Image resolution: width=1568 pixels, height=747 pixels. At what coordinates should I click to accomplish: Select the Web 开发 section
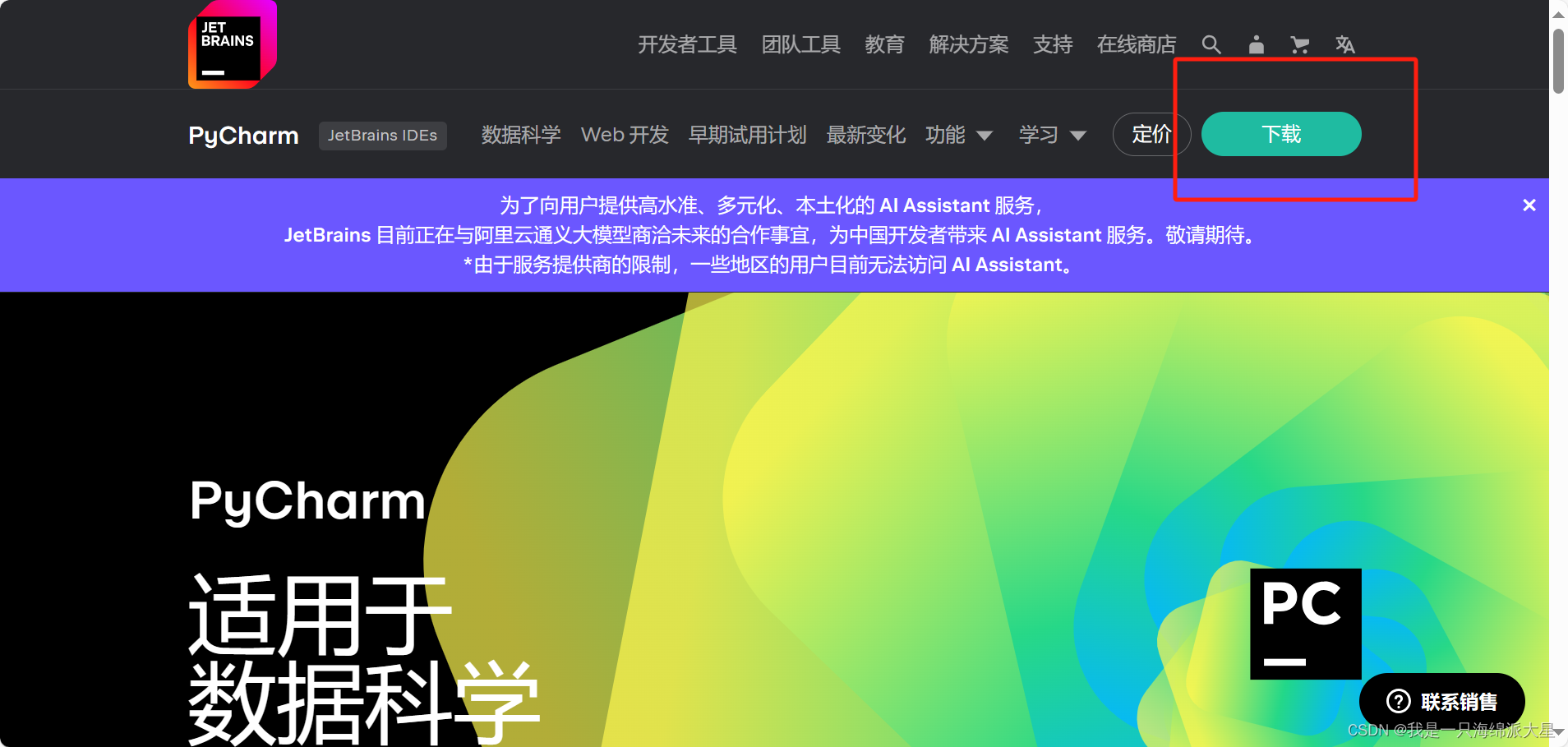[624, 134]
